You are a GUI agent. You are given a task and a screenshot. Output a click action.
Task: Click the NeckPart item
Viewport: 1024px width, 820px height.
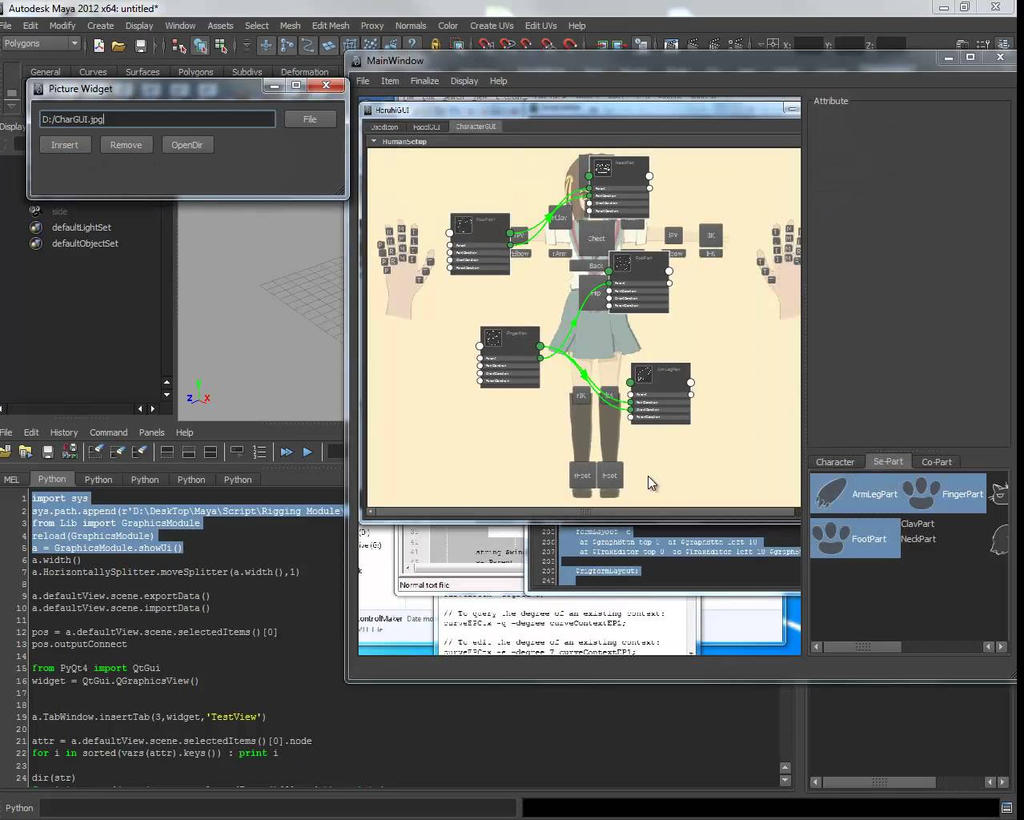(918, 539)
